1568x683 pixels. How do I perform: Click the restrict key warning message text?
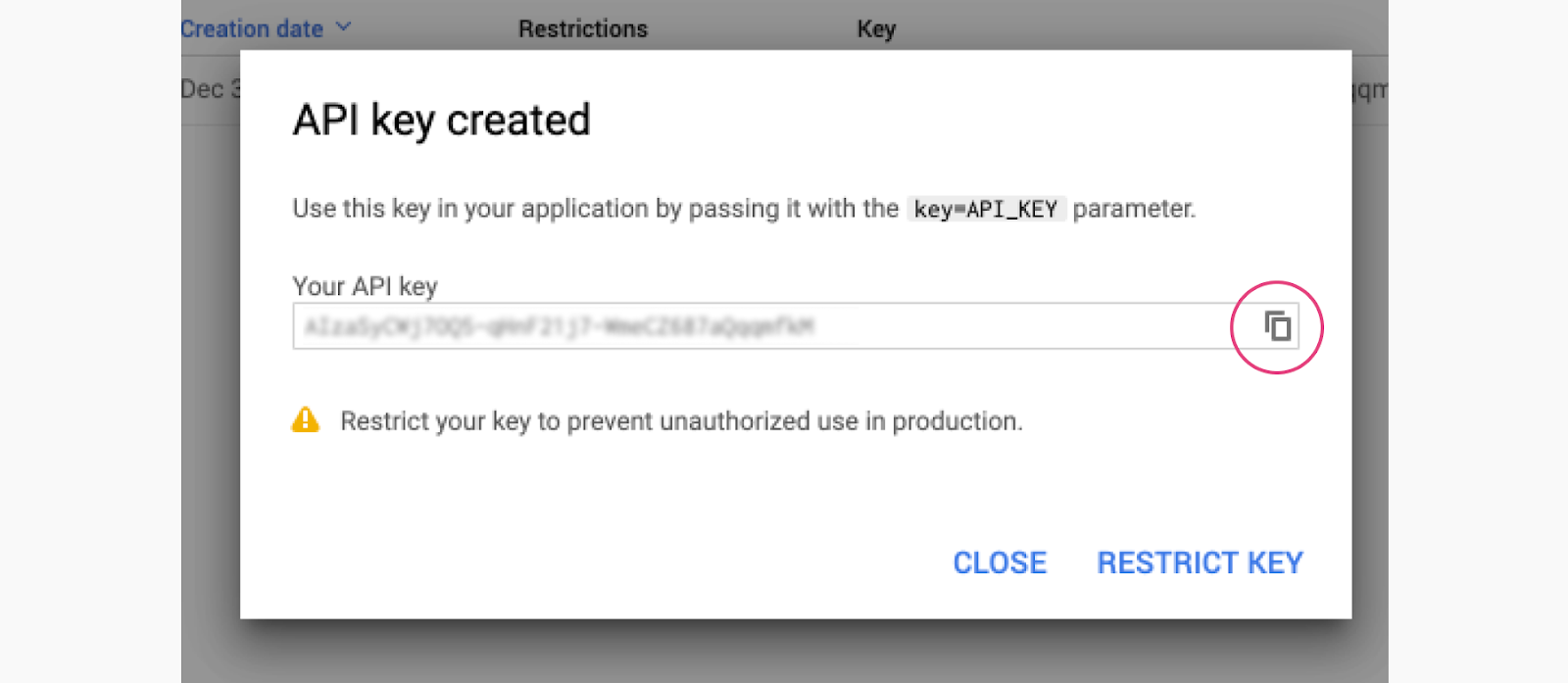click(681, 421)
